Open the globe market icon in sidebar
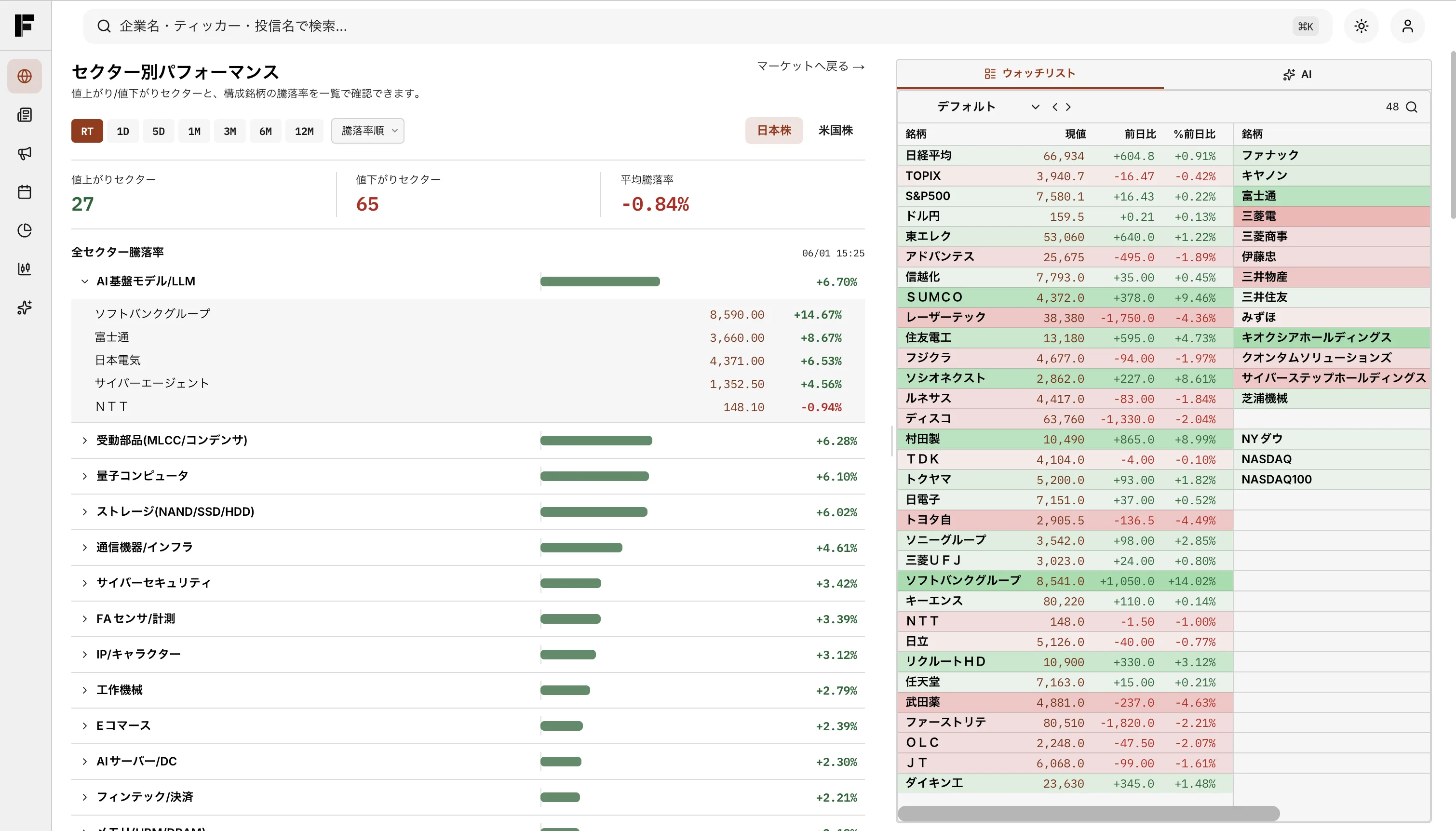Screen dimensions: 1456x831 [x=25, y=76]
